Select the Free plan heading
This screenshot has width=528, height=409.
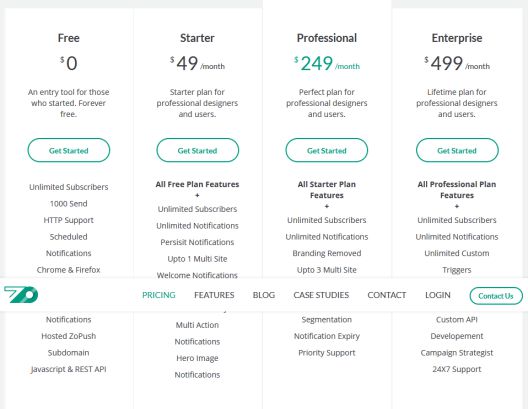pyautogui.click(x=69, y=38)
